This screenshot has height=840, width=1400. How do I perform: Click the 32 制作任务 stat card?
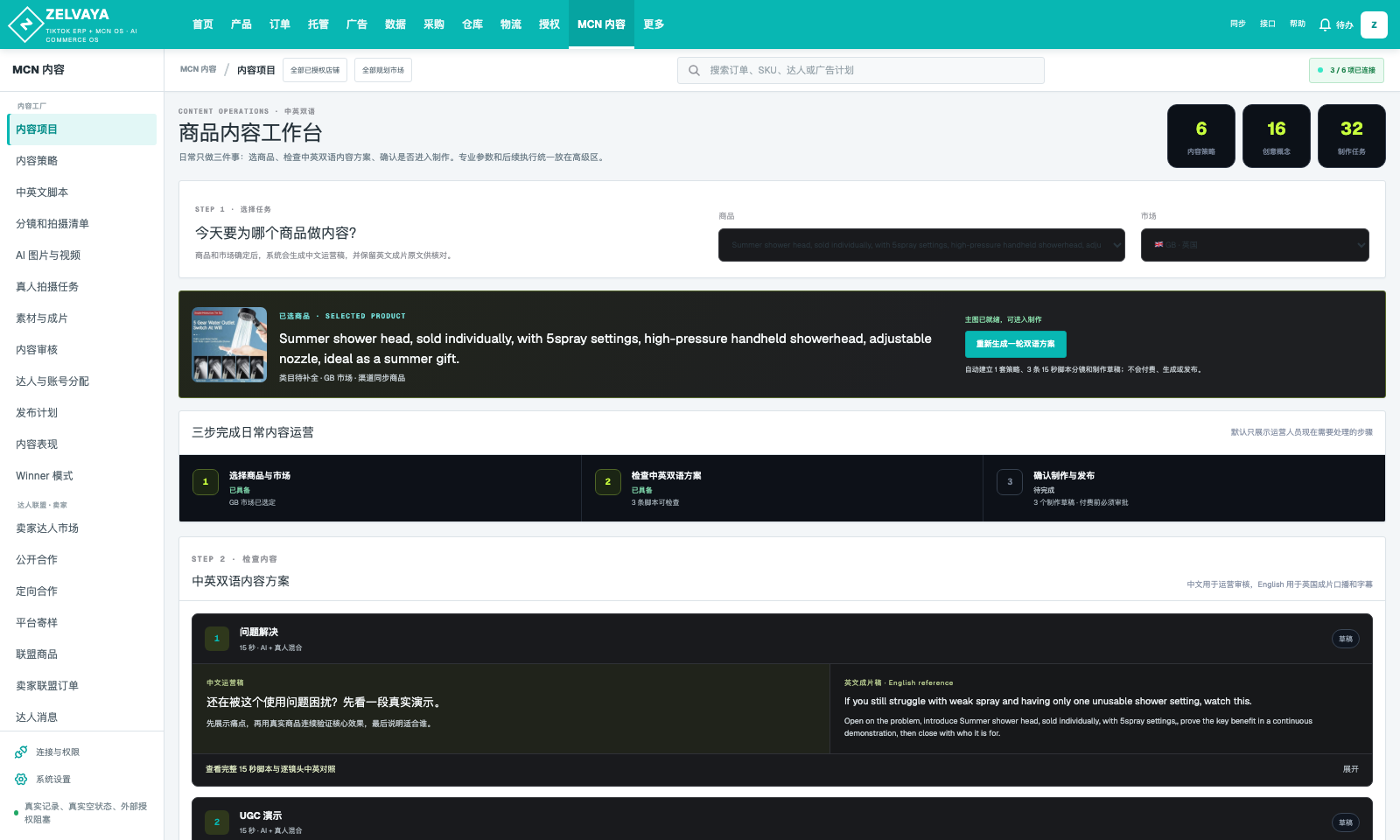click(1352, 136)
